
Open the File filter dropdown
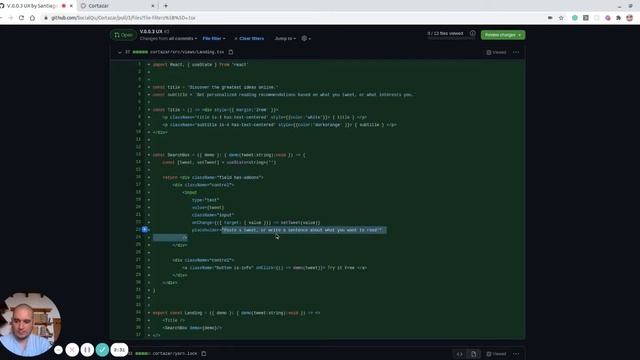(214, 38)
